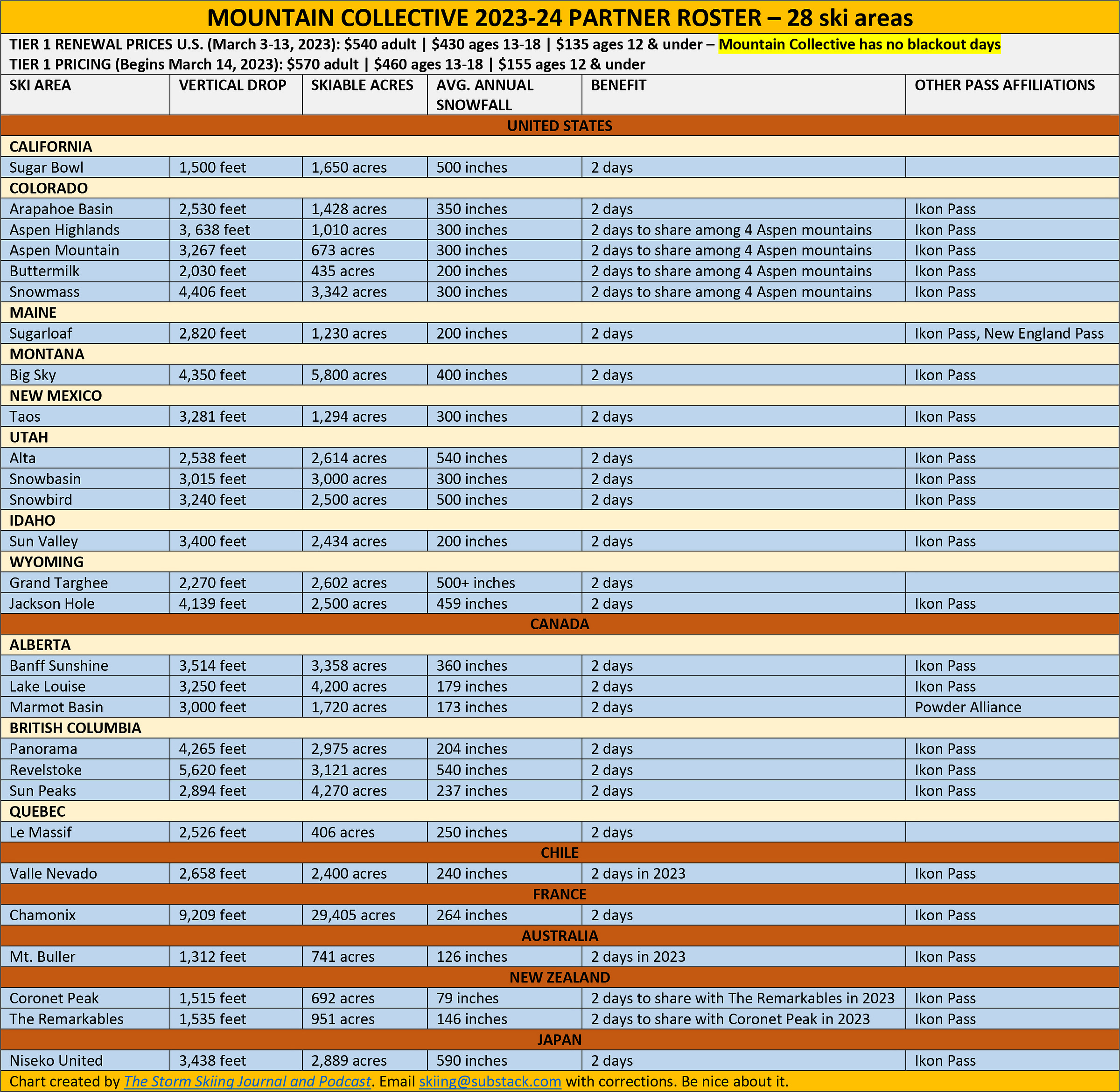The height and width of the screenshot is (1092, 1120).
Task: Select the 'MONTANA' state row
Action: tap(560, 354)
